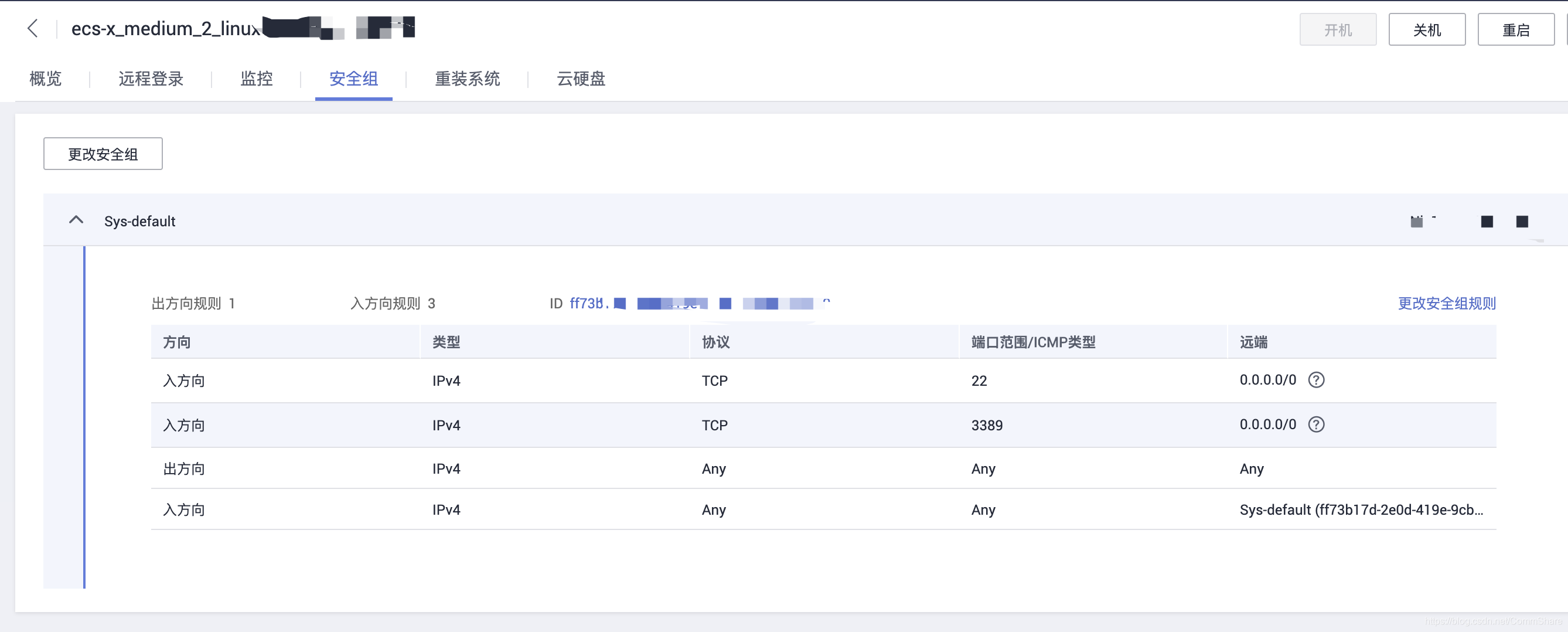The width and height of the screenshot is (1568, 632).
Task: Select 0.0.0.0/0 remote in port 22 row
Action: coord(1268,380)
